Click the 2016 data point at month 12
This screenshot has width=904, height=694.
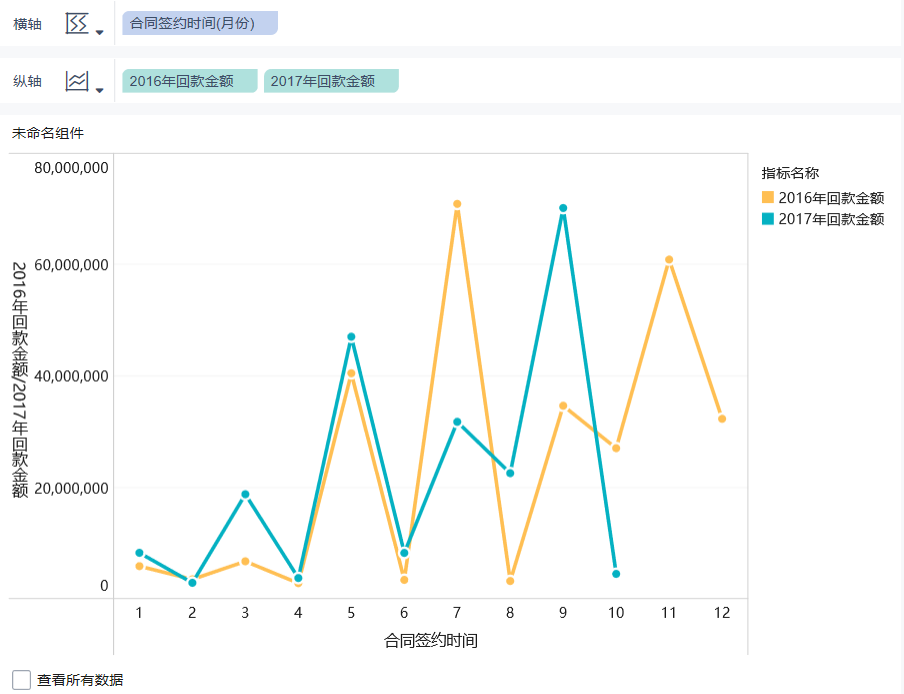click(722, 419)
